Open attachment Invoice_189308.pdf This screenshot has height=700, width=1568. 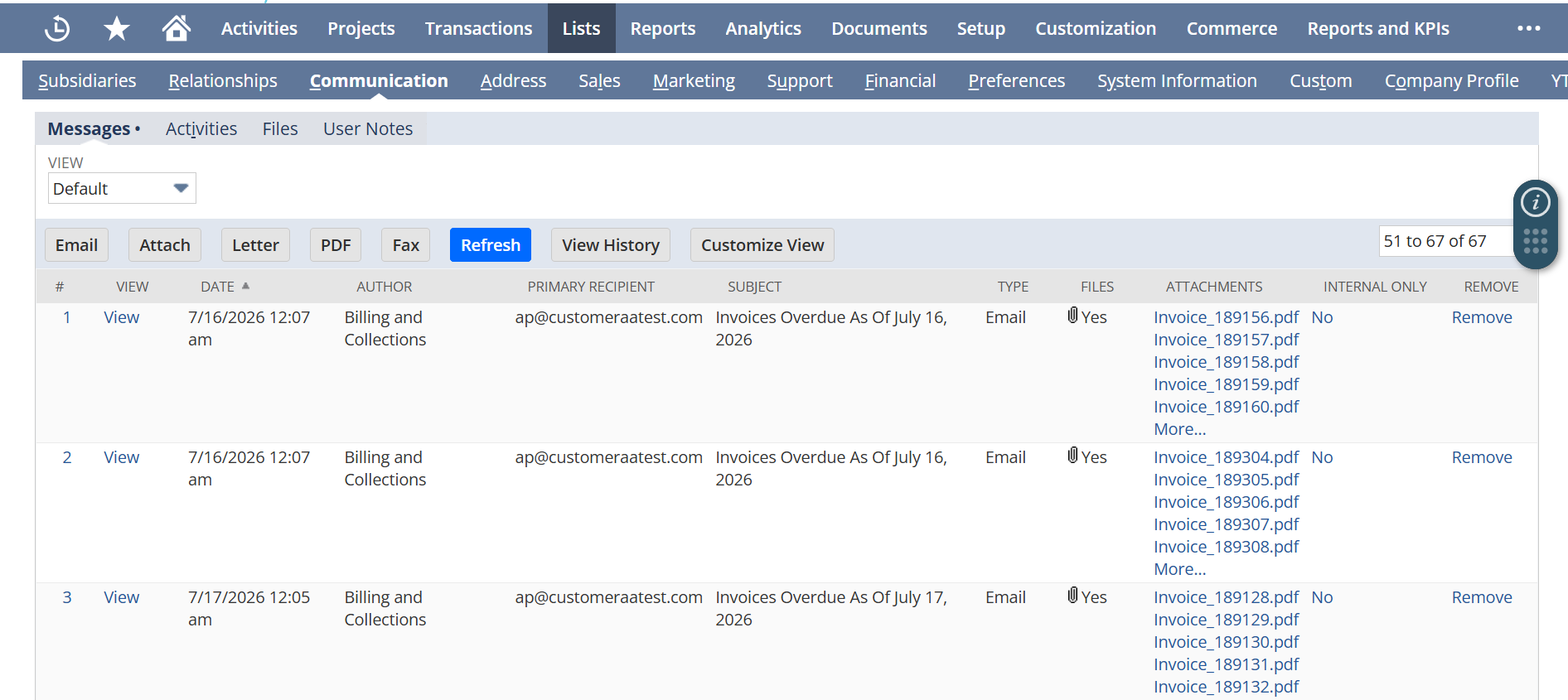(x=1227, y=547)
